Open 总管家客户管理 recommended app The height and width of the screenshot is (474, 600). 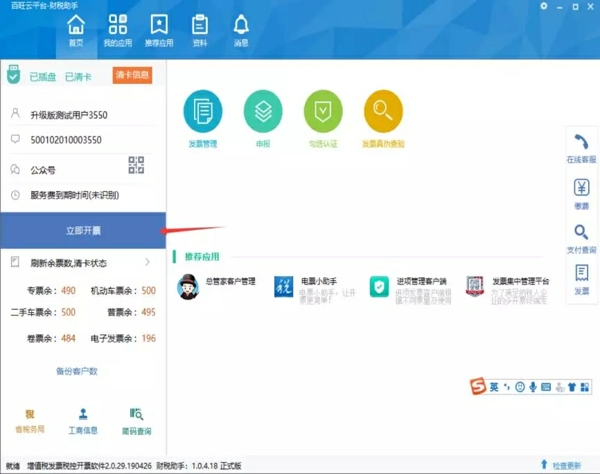[x=215, y=287]
